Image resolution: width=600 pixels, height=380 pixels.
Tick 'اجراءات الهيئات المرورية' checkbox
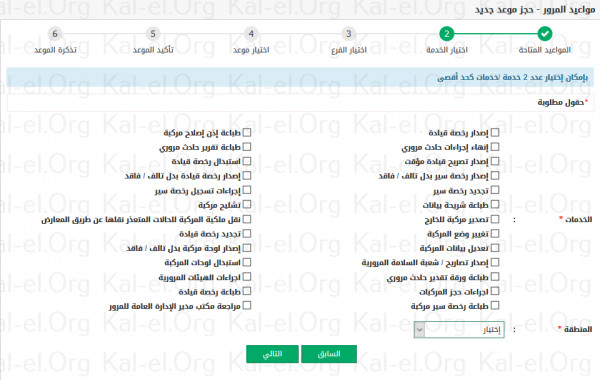coord(247,276)
